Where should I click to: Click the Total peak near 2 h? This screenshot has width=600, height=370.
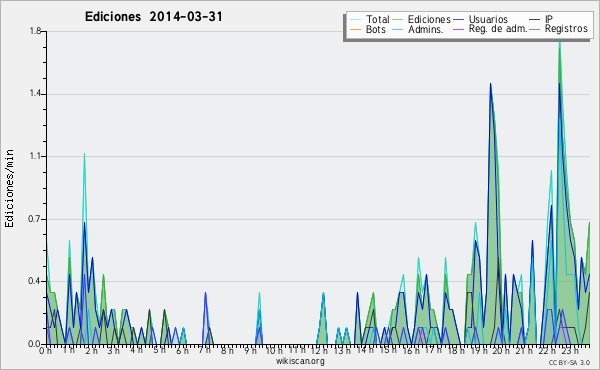(x=84, y=154)
